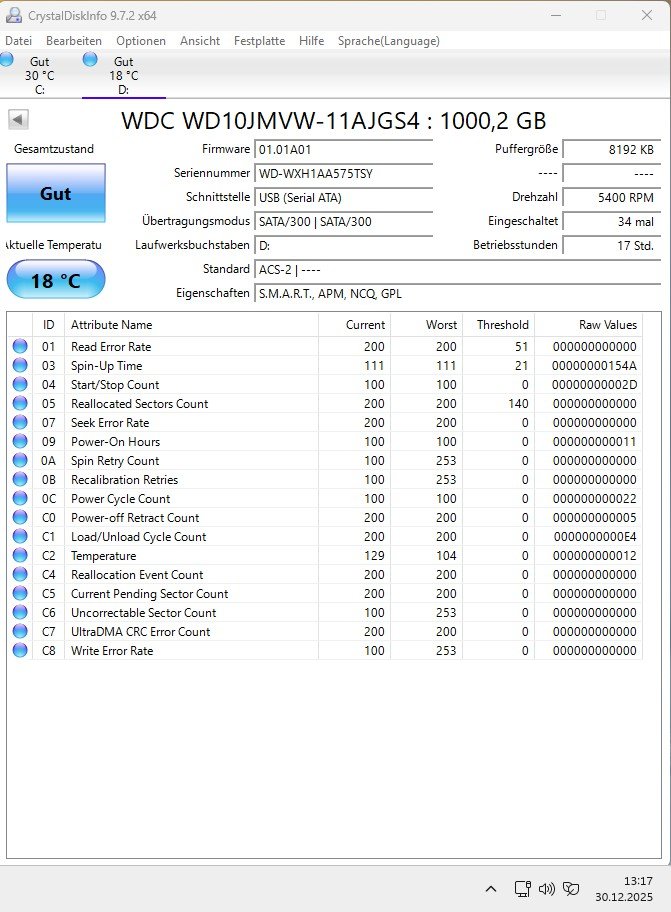Click the Schnittstelle field USB (Serial ATA)
Screen dimensions: 671x912
(x=343, y=197)
